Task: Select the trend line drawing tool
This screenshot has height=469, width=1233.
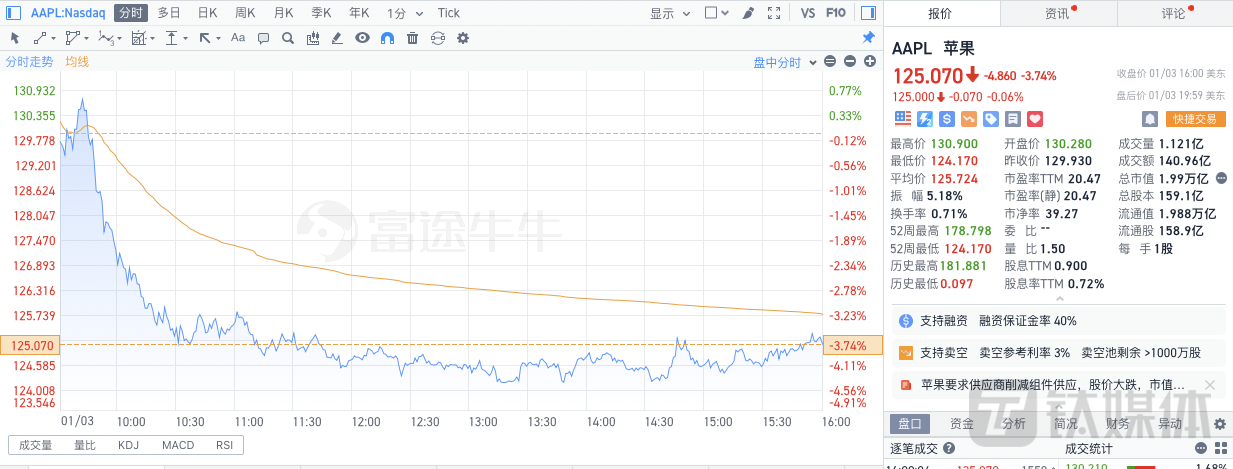Action: click(x=40, y=38)
